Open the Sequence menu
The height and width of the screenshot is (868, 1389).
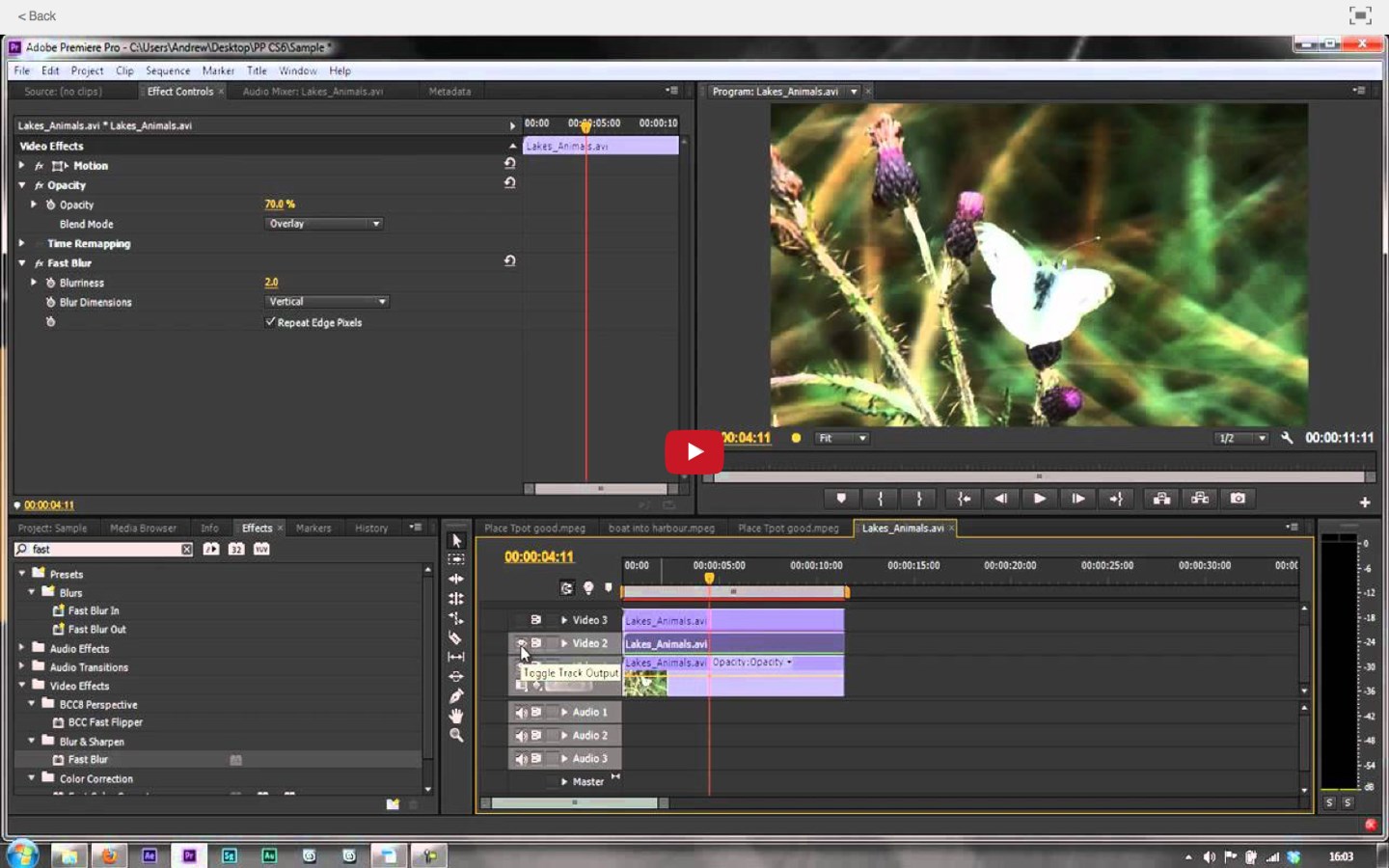click(168, 70)
